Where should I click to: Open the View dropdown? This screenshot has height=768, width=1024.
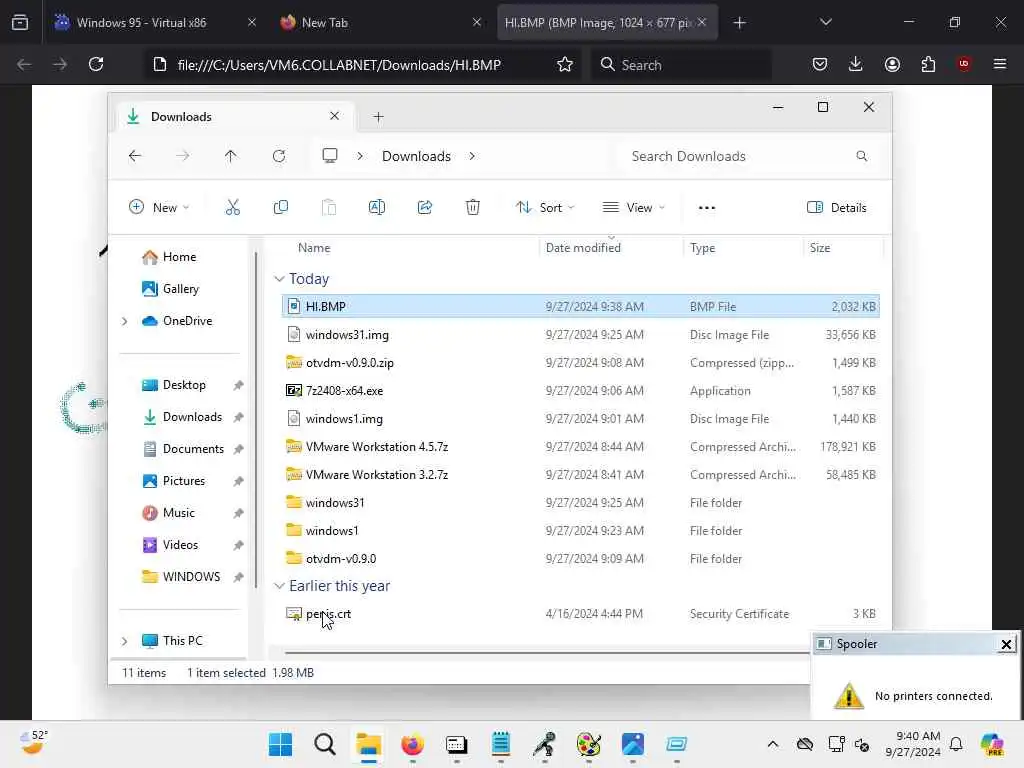point(633,208)
